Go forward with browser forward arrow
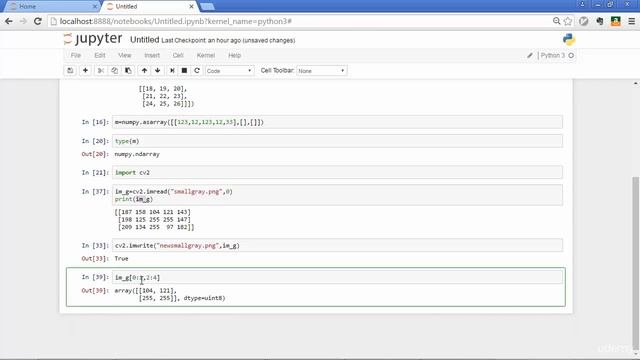The image size is (640, 360). 23,21
